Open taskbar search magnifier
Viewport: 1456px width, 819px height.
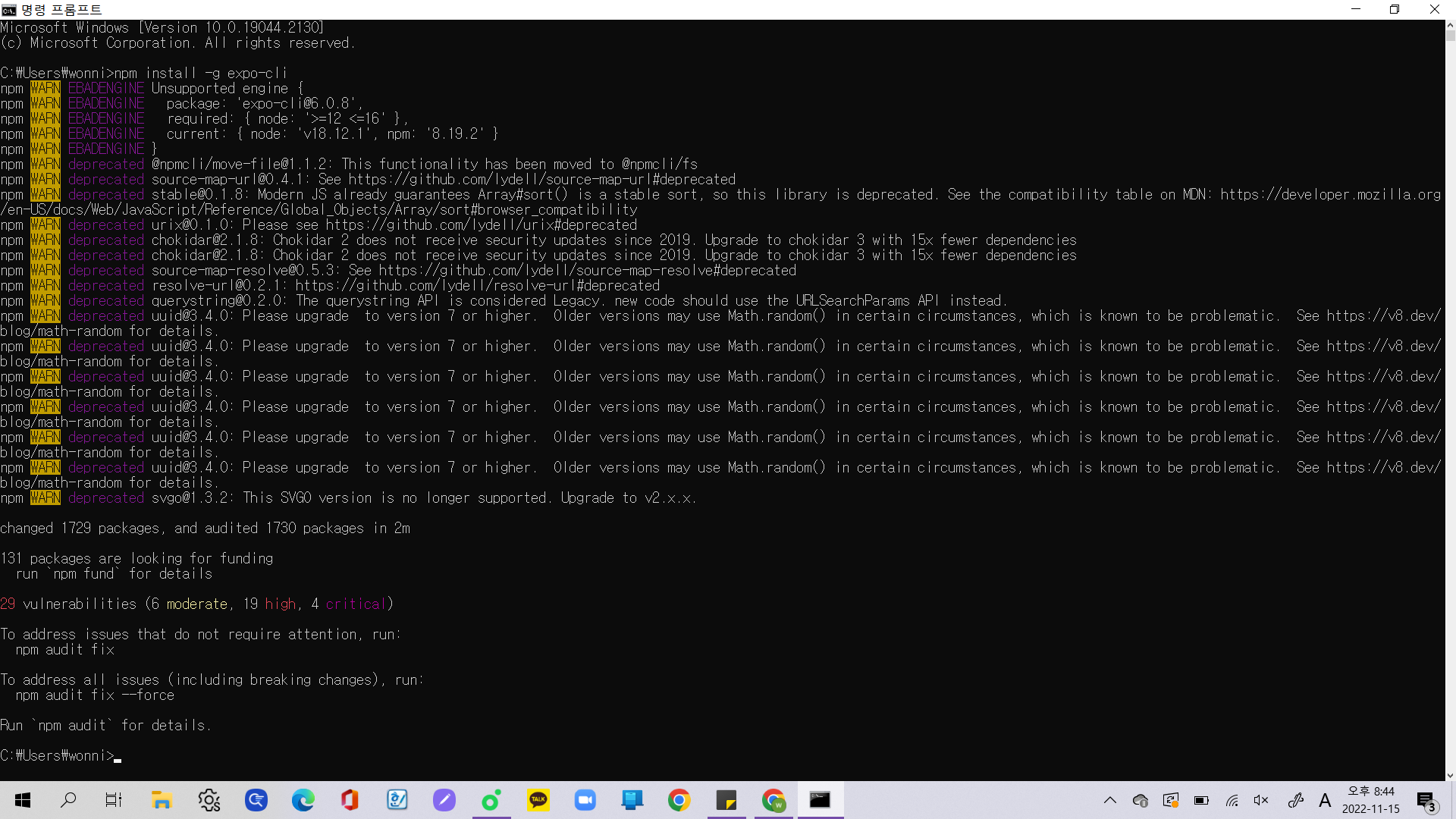(x=68, y=800)
